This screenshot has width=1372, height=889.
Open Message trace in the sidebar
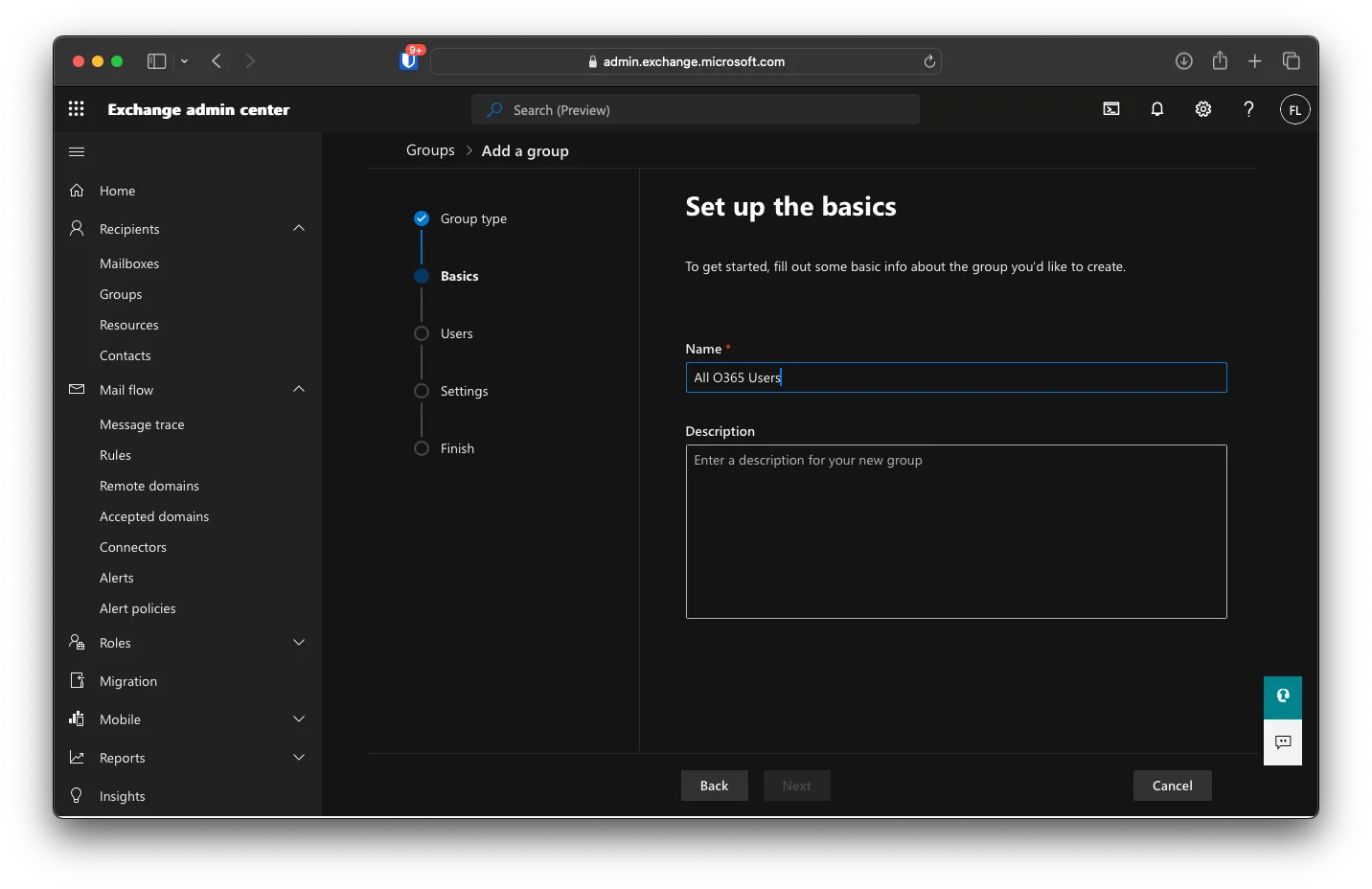(x=142, y=424)
